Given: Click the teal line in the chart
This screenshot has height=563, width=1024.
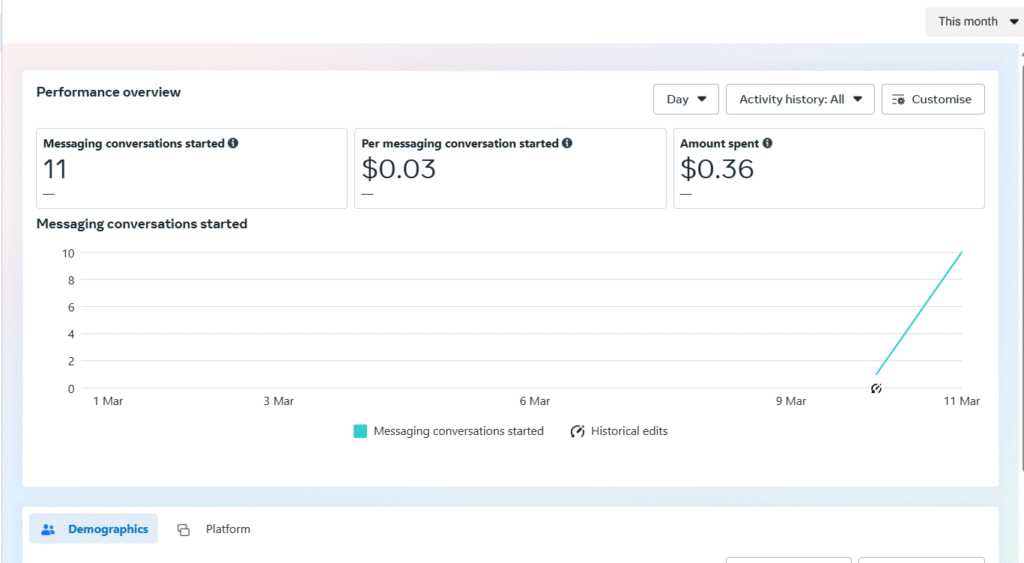Looking at the screenshot, I should tap(919, 313).
